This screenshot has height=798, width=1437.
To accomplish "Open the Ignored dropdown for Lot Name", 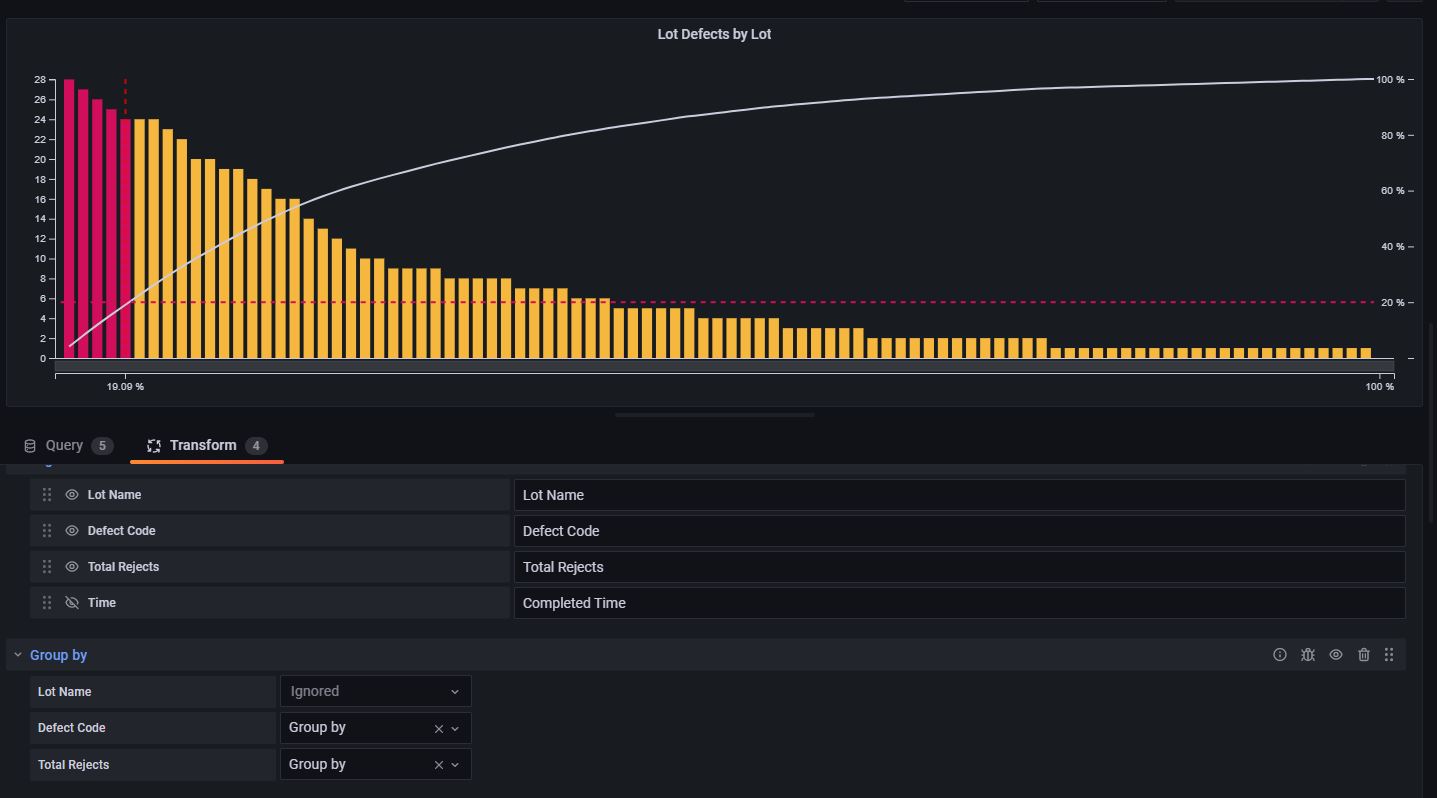I will 375,691.
